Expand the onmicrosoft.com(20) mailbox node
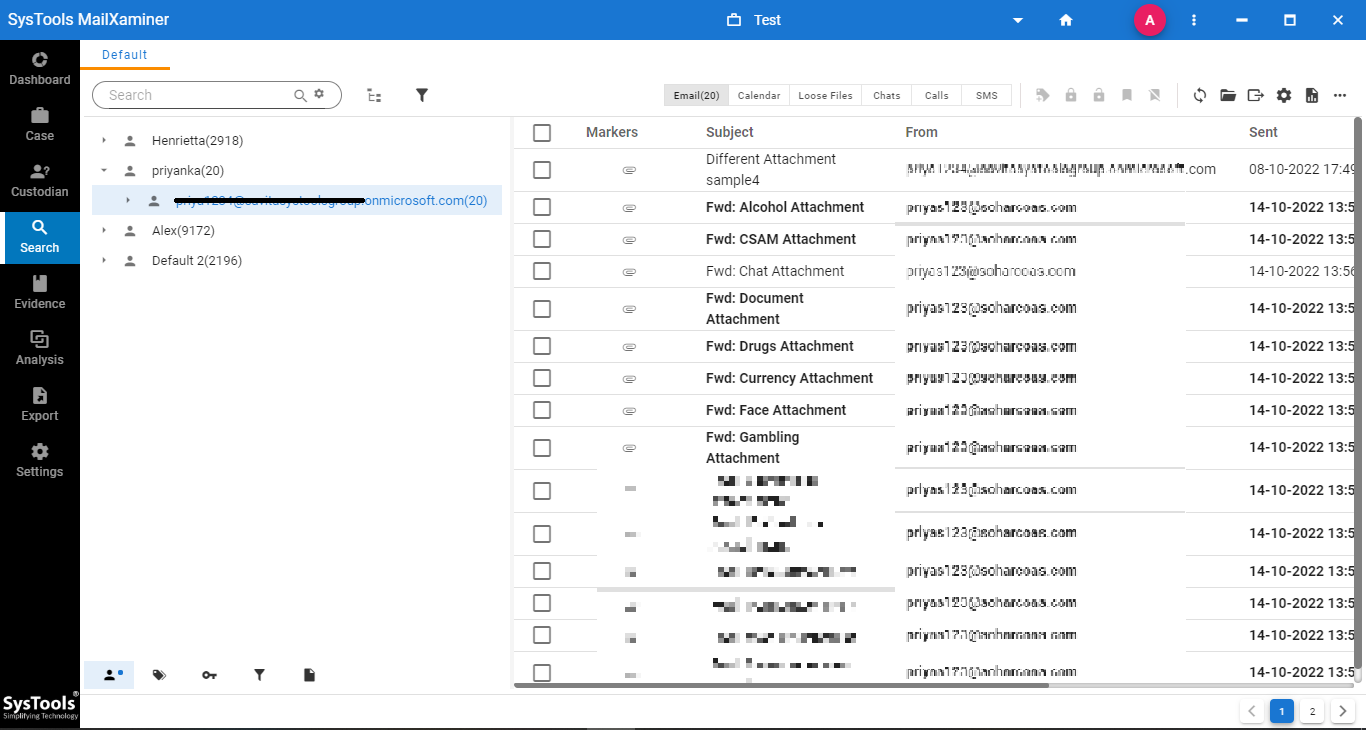Viewport: 1366px width, 730px height. [128, 201]
